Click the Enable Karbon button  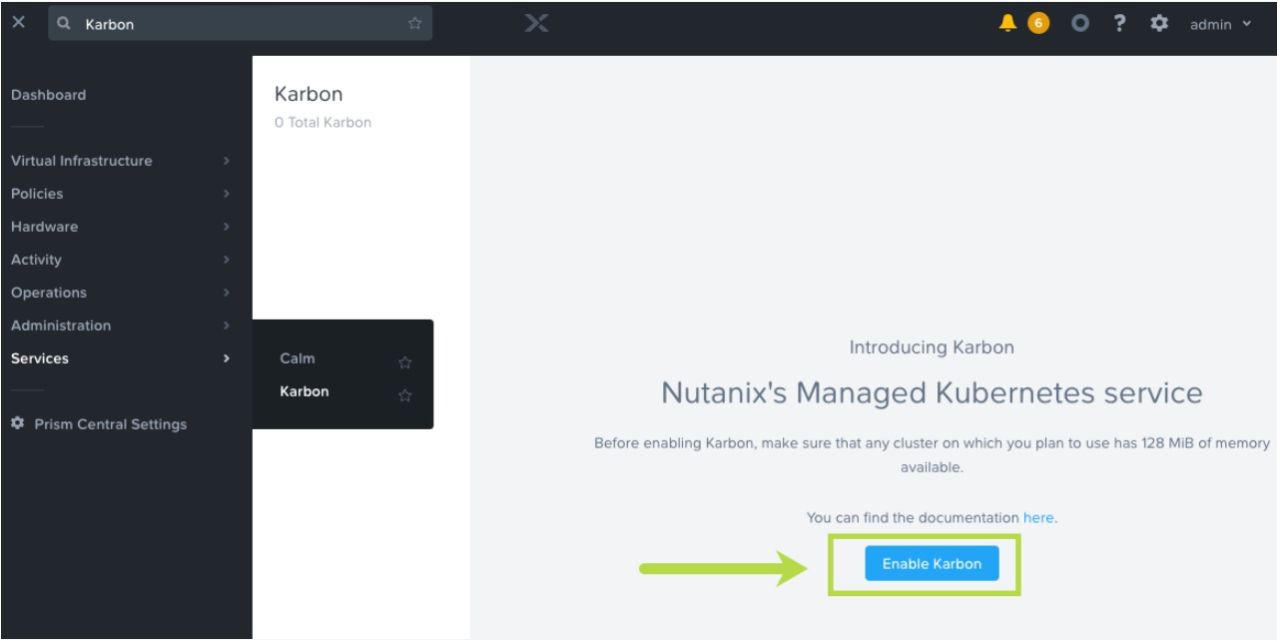click(x=932, y=564)
